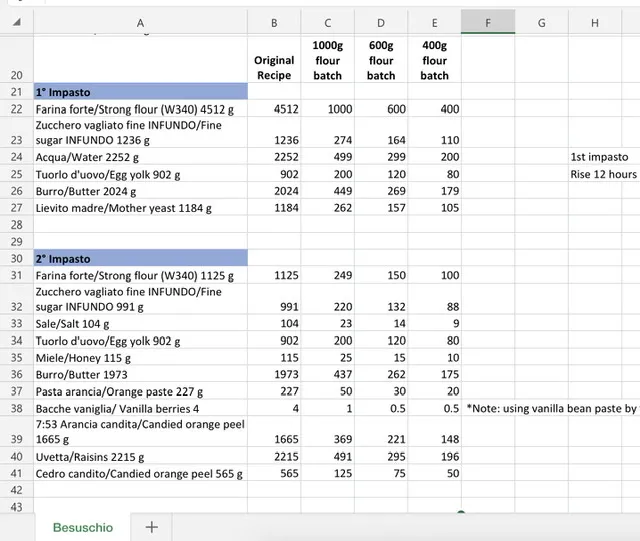Select the blue '2° Impasto' heading cell
Viewport: 640px width, 541px height.
tap(139, 259)
